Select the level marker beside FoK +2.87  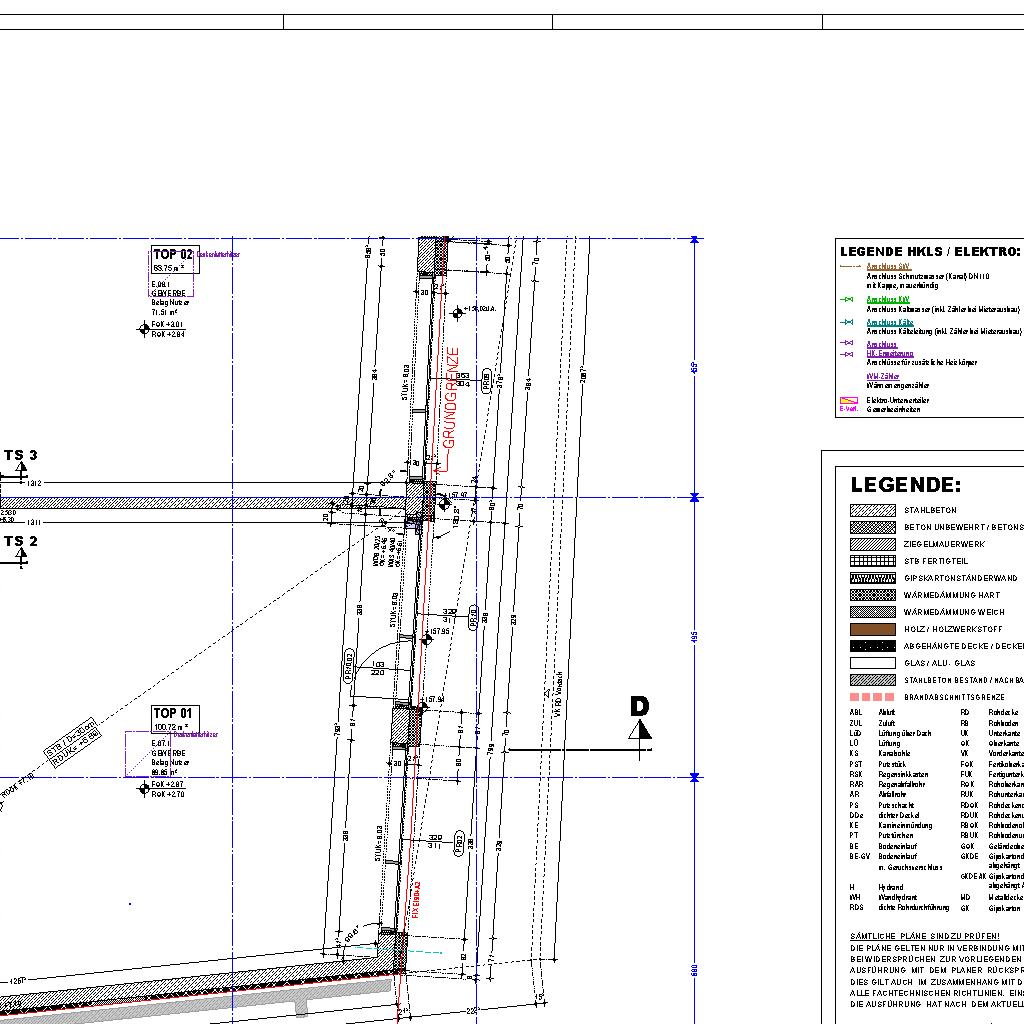(x=143, y=789)
